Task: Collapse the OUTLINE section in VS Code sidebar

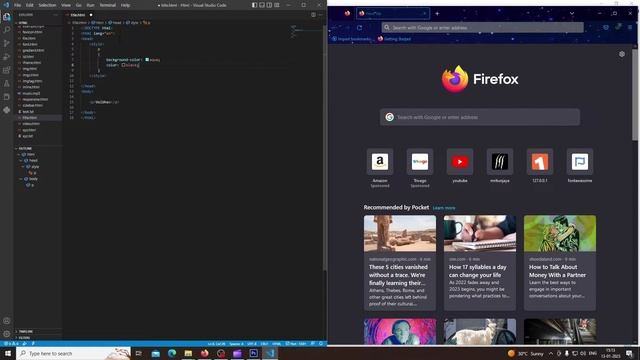Action: (x=25, y=149)
